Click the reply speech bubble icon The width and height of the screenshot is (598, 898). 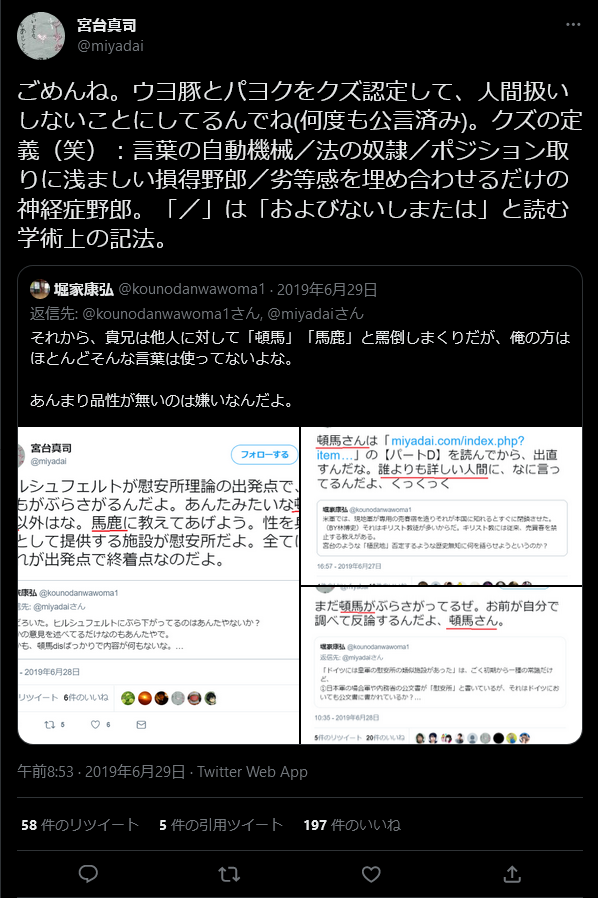[x=88, y=874]
